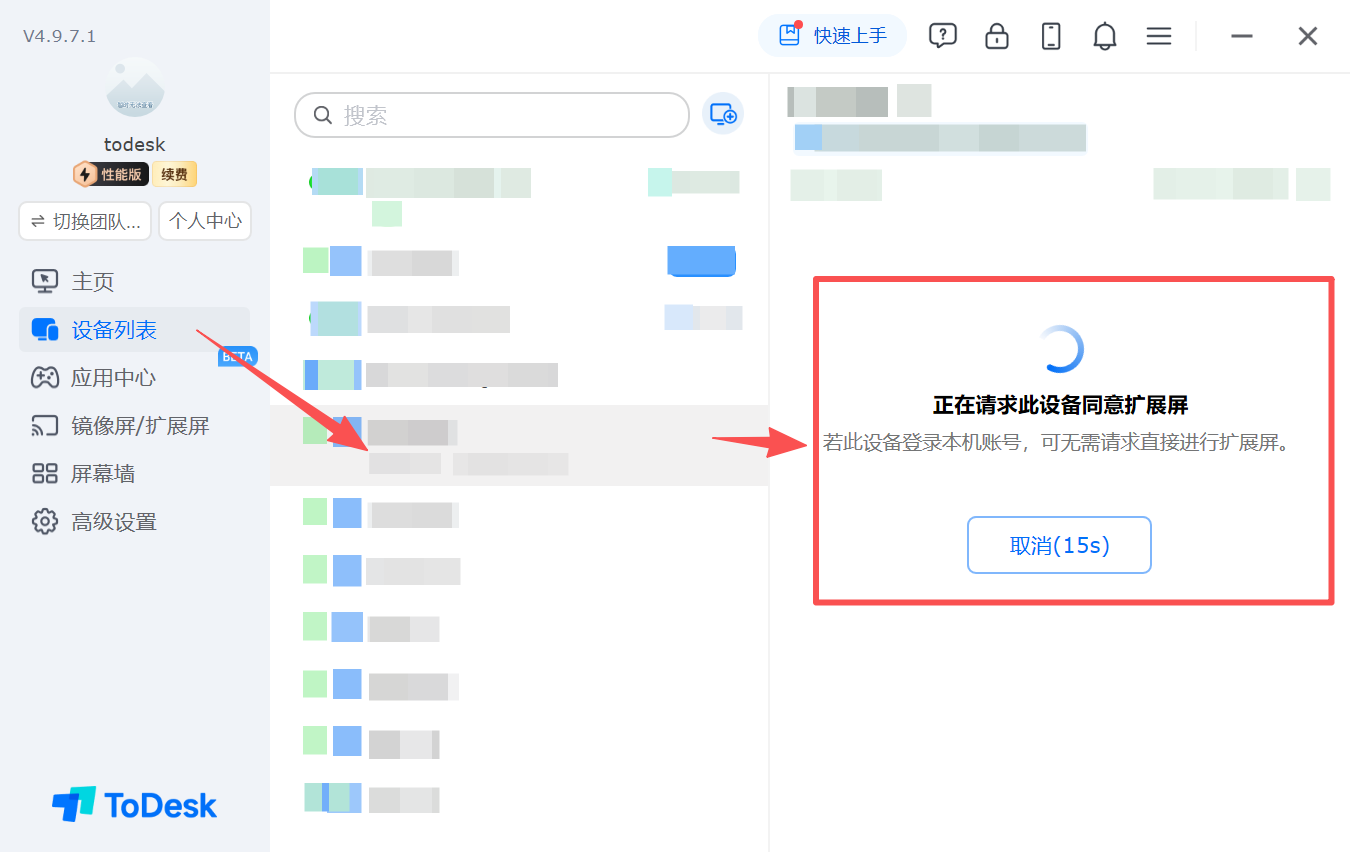Click the todesk profile avatar

point(135,87)
